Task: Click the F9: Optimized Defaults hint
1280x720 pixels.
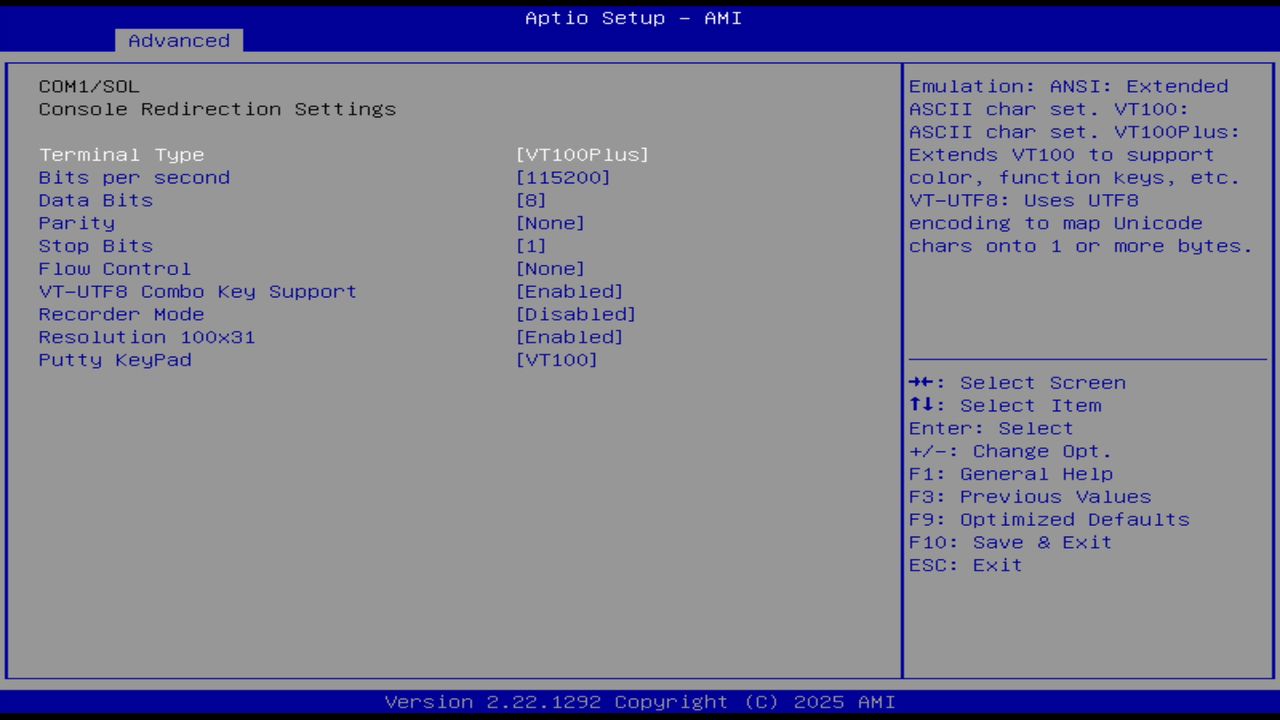Action: (1049, 520)
